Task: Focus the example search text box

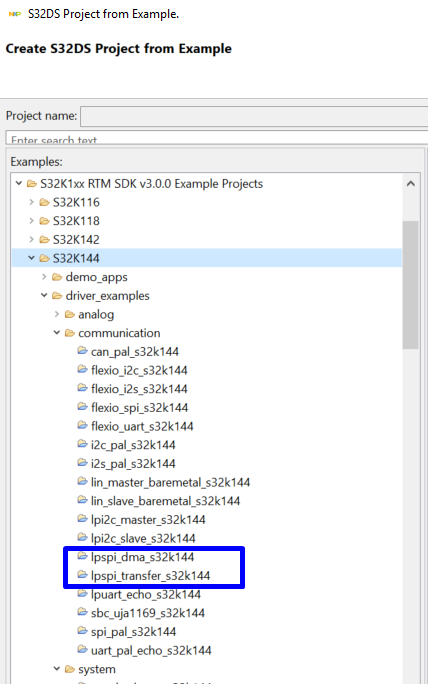Action: [x=217, y=137]
